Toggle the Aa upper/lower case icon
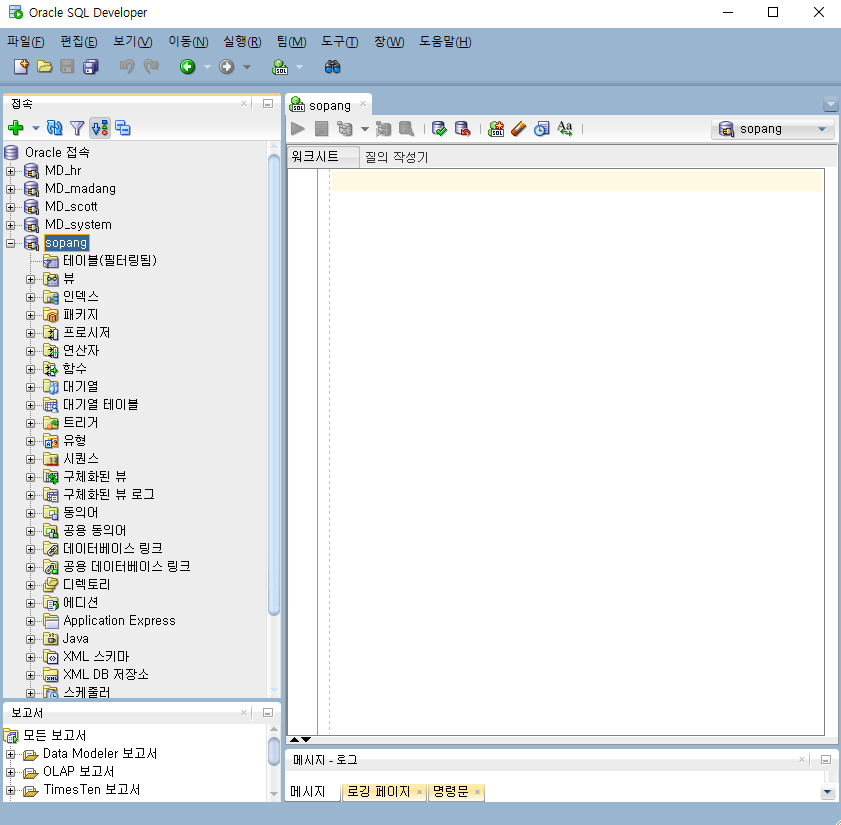This screenshot has height=825, width=841. click(565, 129)
